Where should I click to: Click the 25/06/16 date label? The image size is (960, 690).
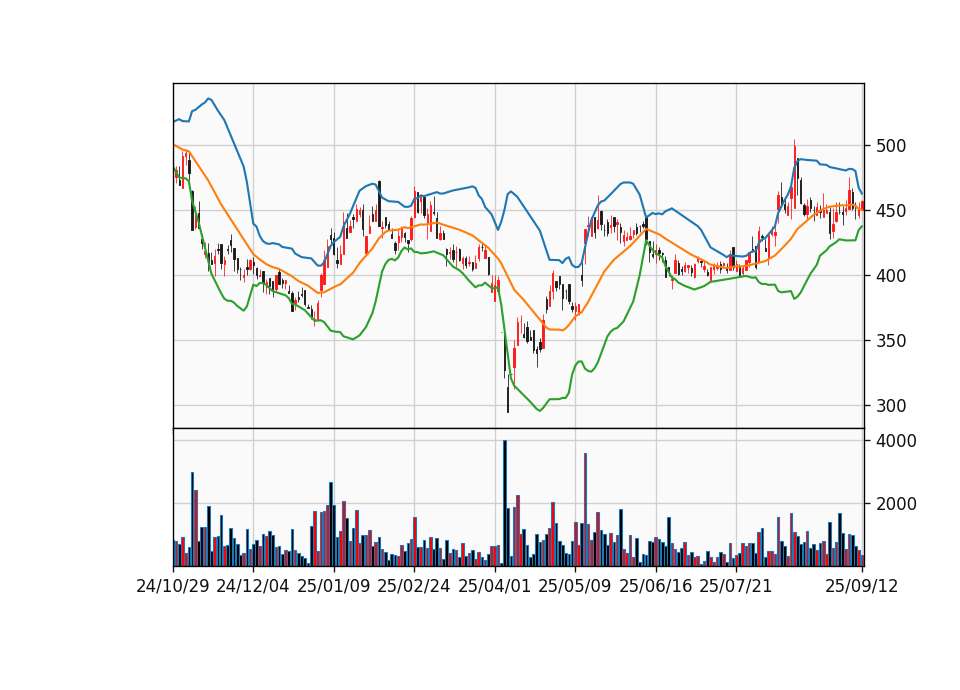click(656, 586)
